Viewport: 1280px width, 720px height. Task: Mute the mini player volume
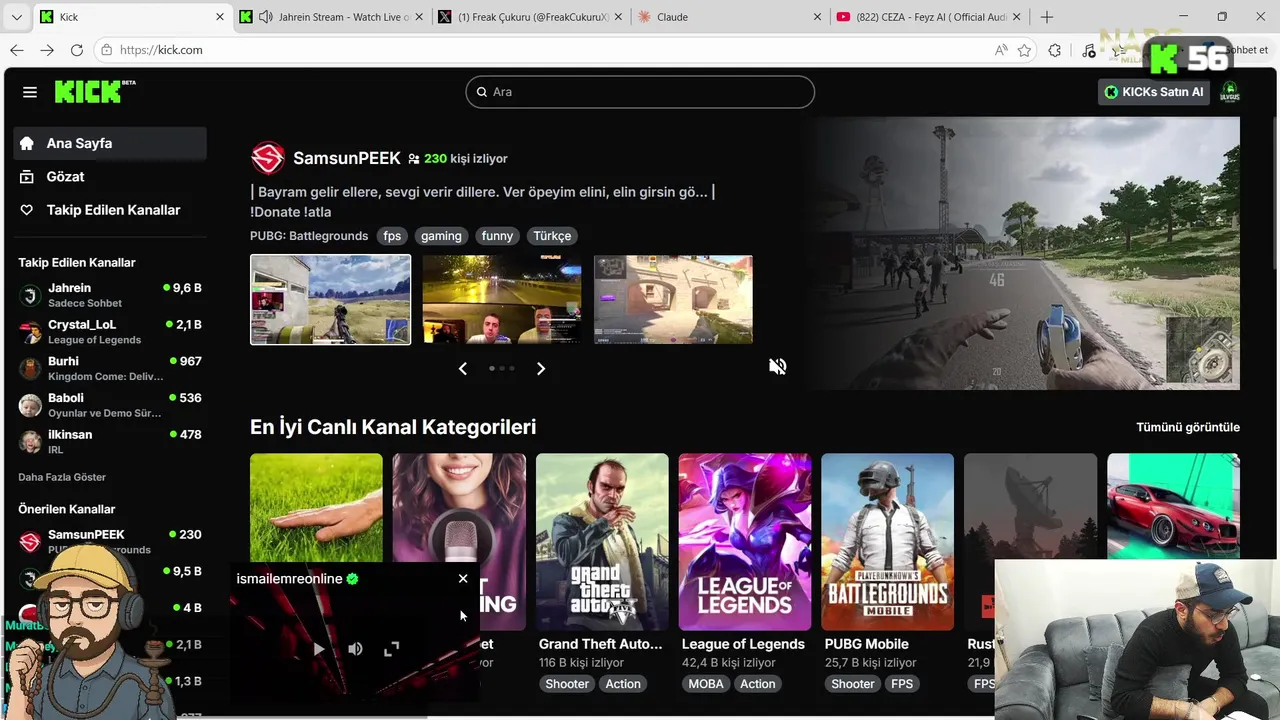pos(355,649)
